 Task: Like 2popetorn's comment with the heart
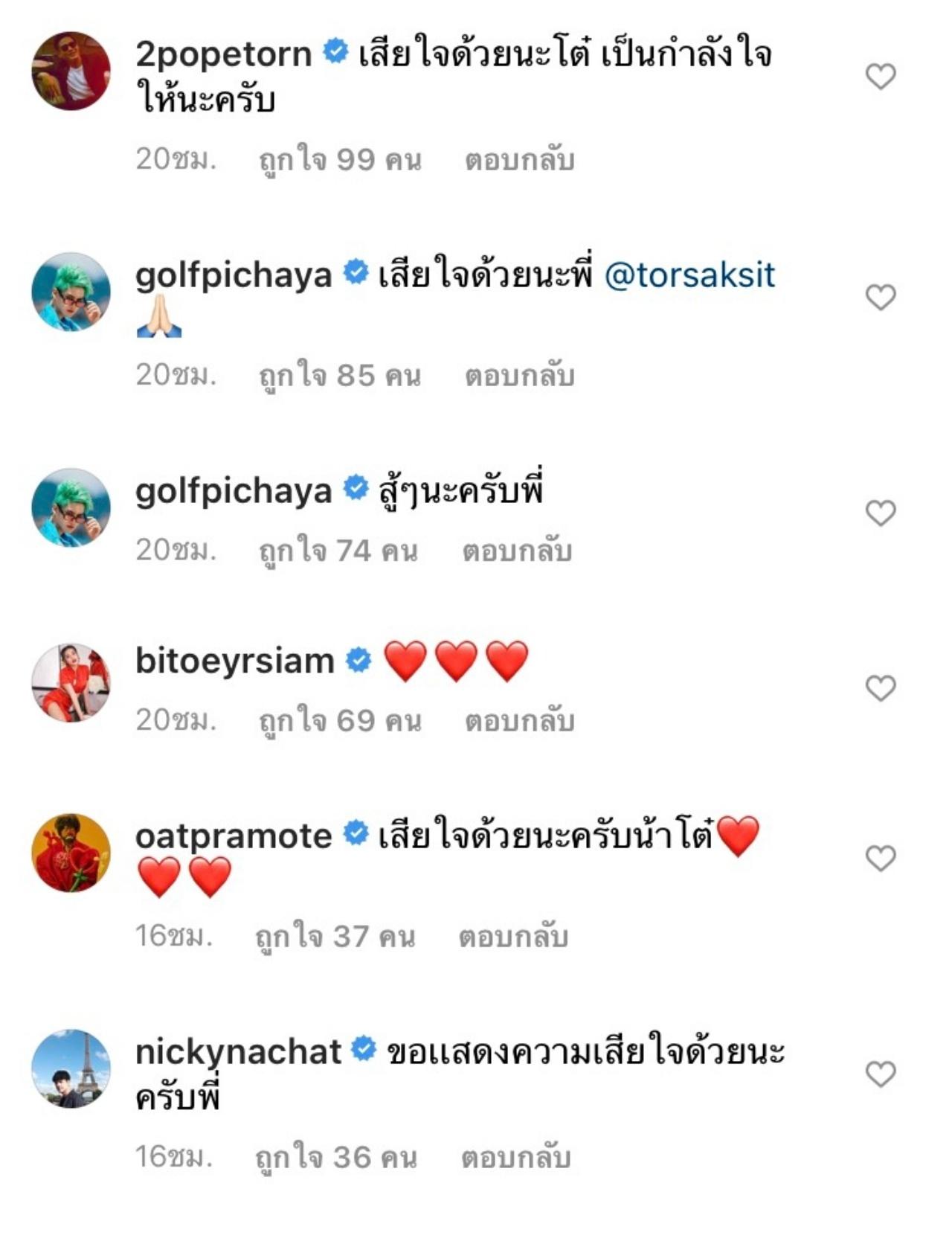pos(881,76)
